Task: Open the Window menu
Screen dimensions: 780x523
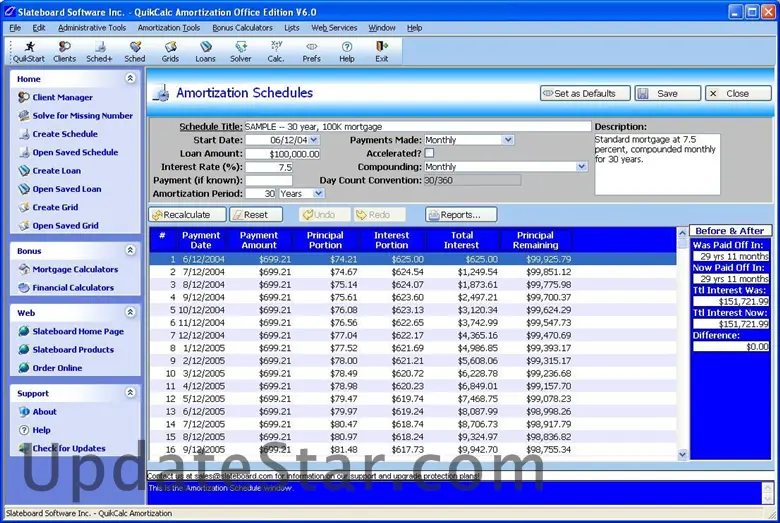Action: tap(382, 28)
